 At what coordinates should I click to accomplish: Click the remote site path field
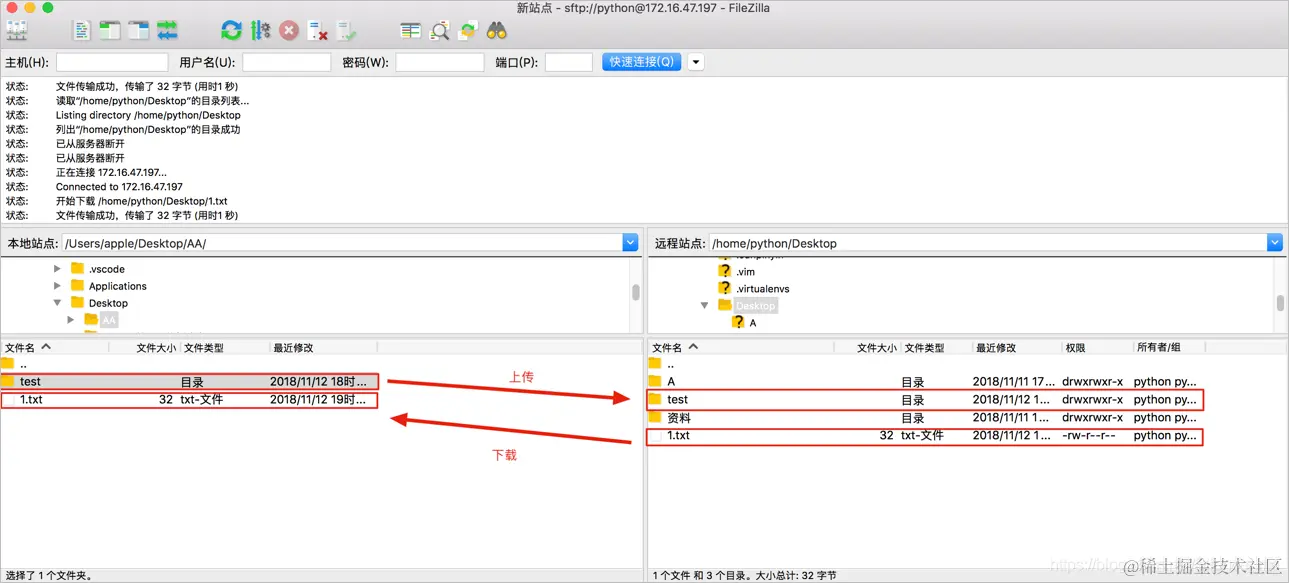click(x=988, y=242)
